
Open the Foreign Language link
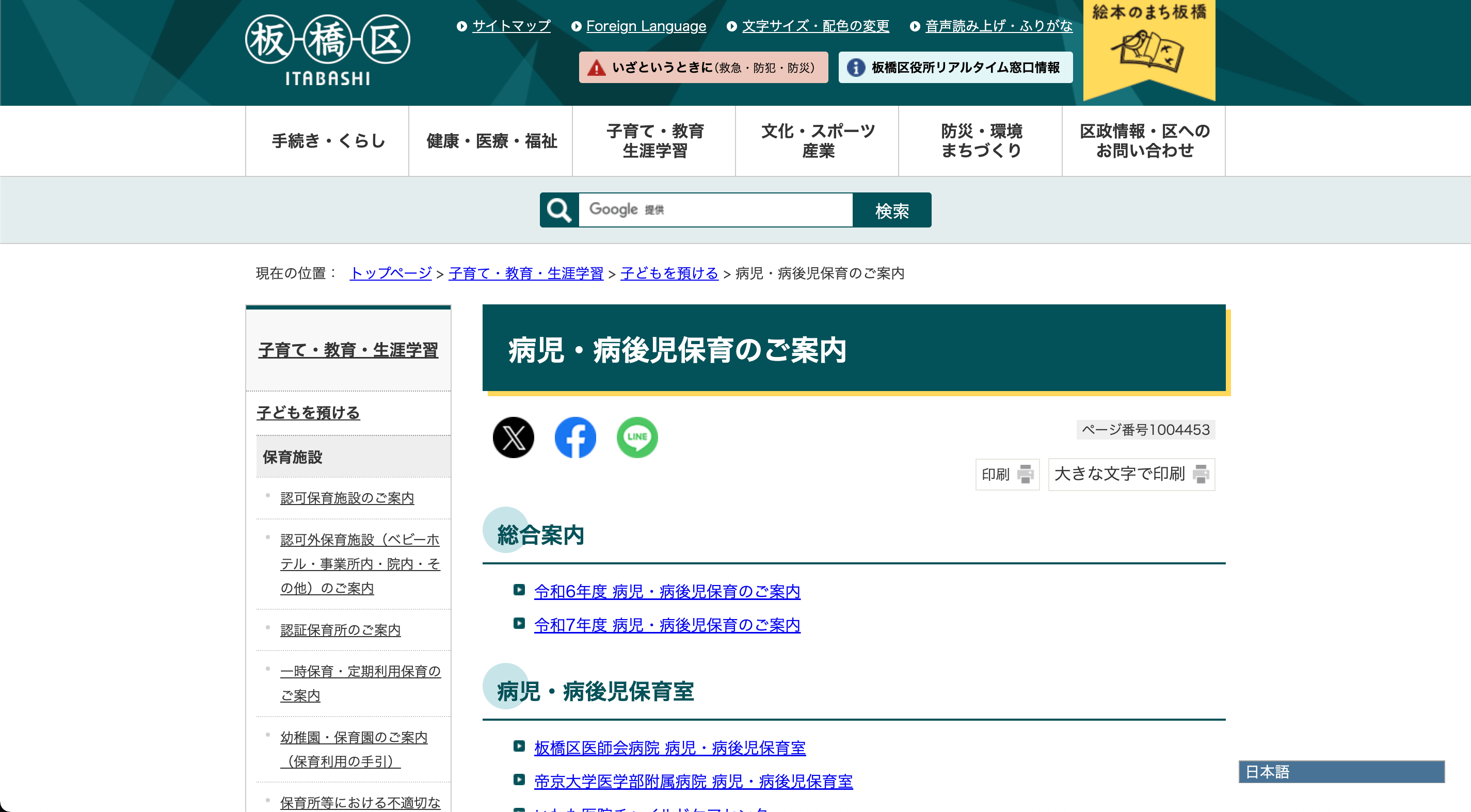click(x=646, y=26)
